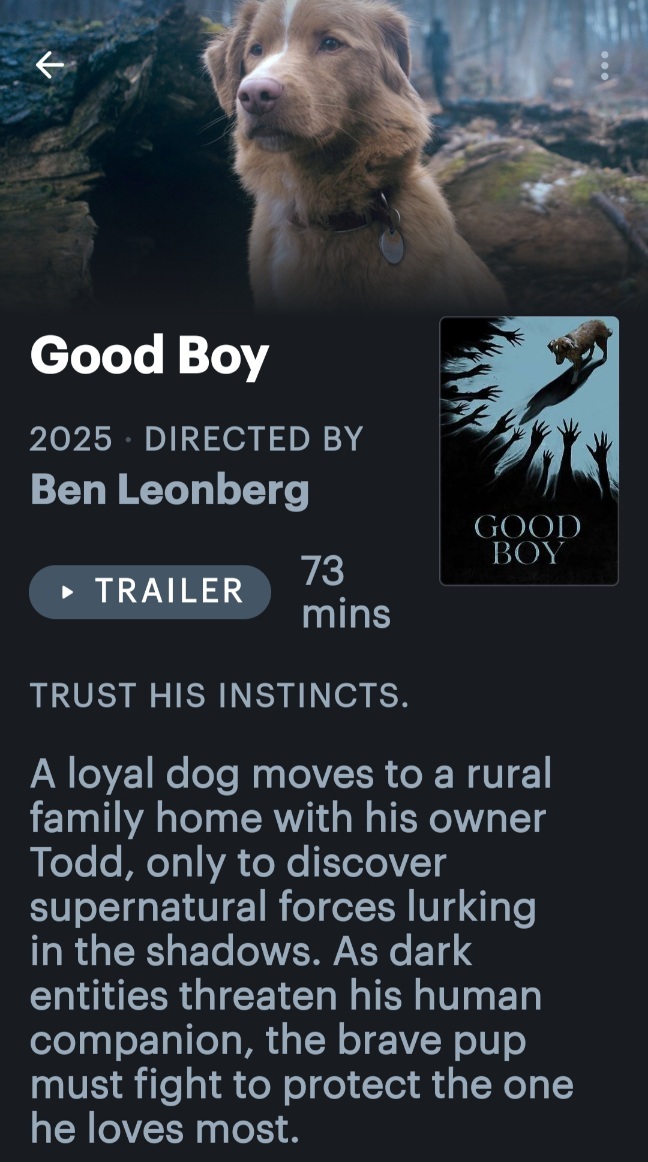Viewport: 648px width, 1162px height.
Task: Tap the Directed By label
Action: pyautogui.click(x=254, y=439)
